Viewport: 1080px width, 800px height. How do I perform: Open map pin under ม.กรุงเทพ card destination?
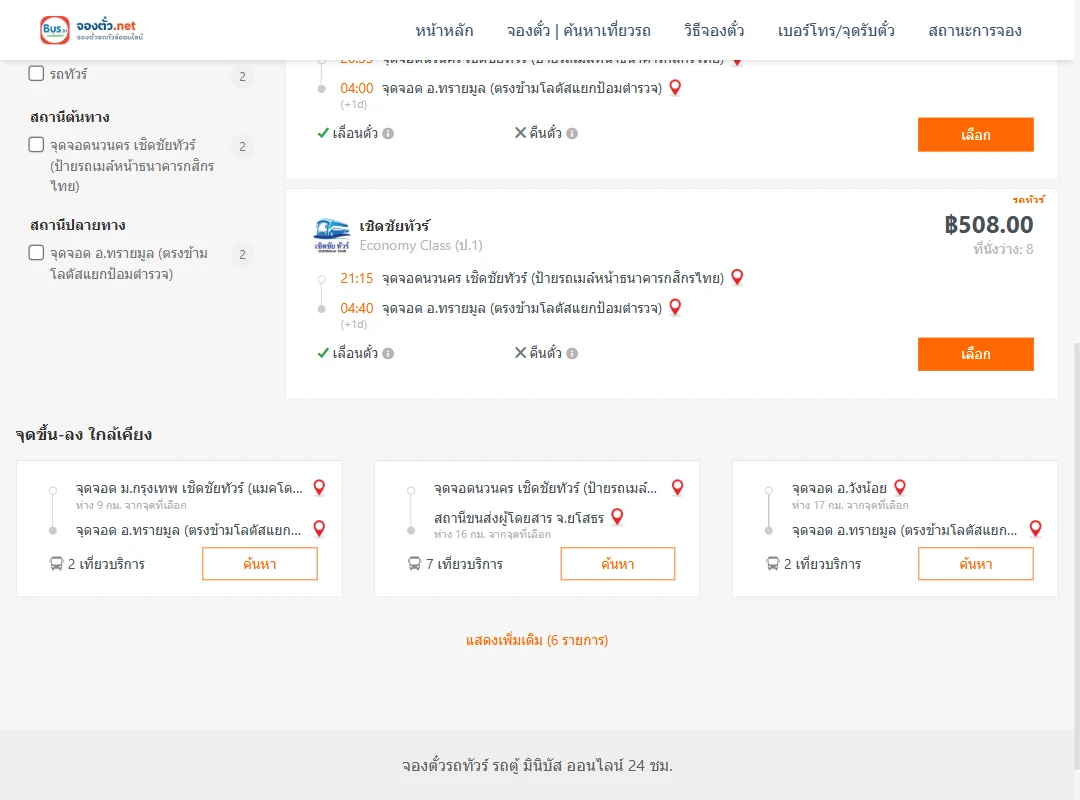coord(319,529)
